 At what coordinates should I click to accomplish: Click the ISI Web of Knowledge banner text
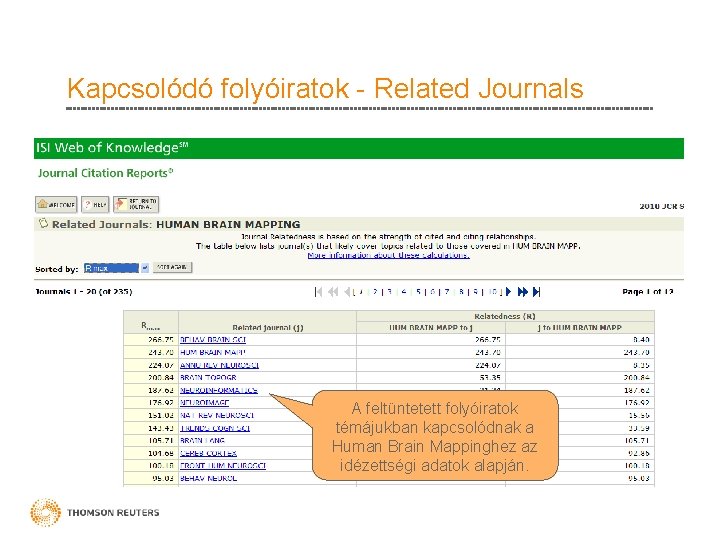tap(112, 148)
